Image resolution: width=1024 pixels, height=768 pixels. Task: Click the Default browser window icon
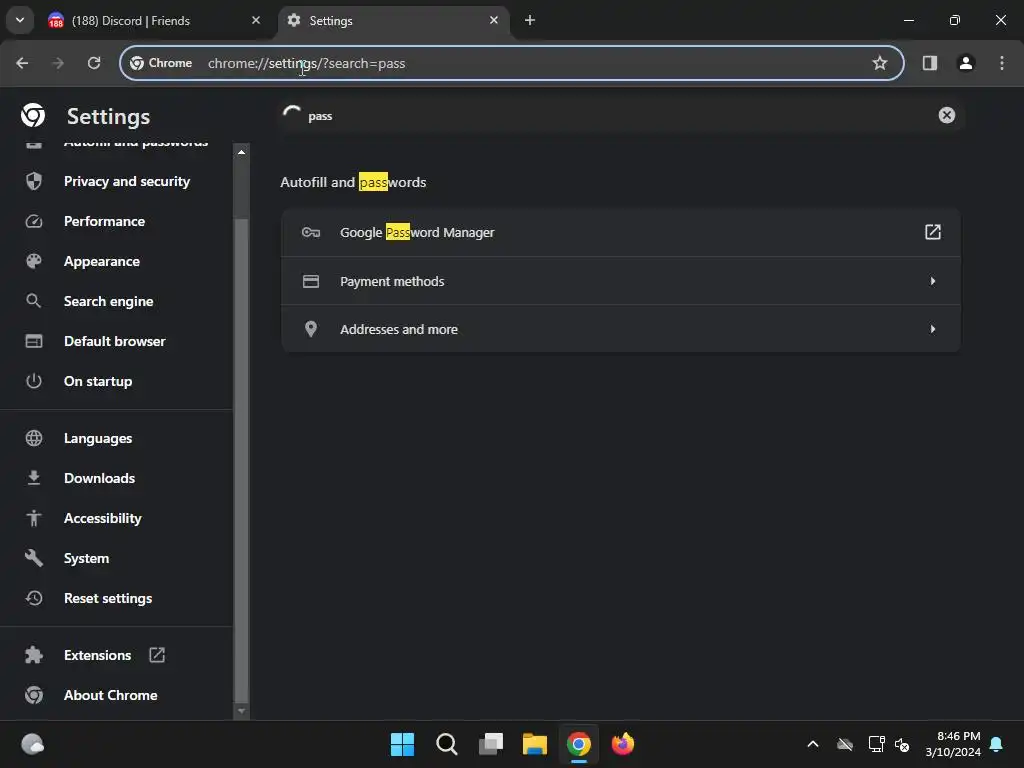point(34,341)
